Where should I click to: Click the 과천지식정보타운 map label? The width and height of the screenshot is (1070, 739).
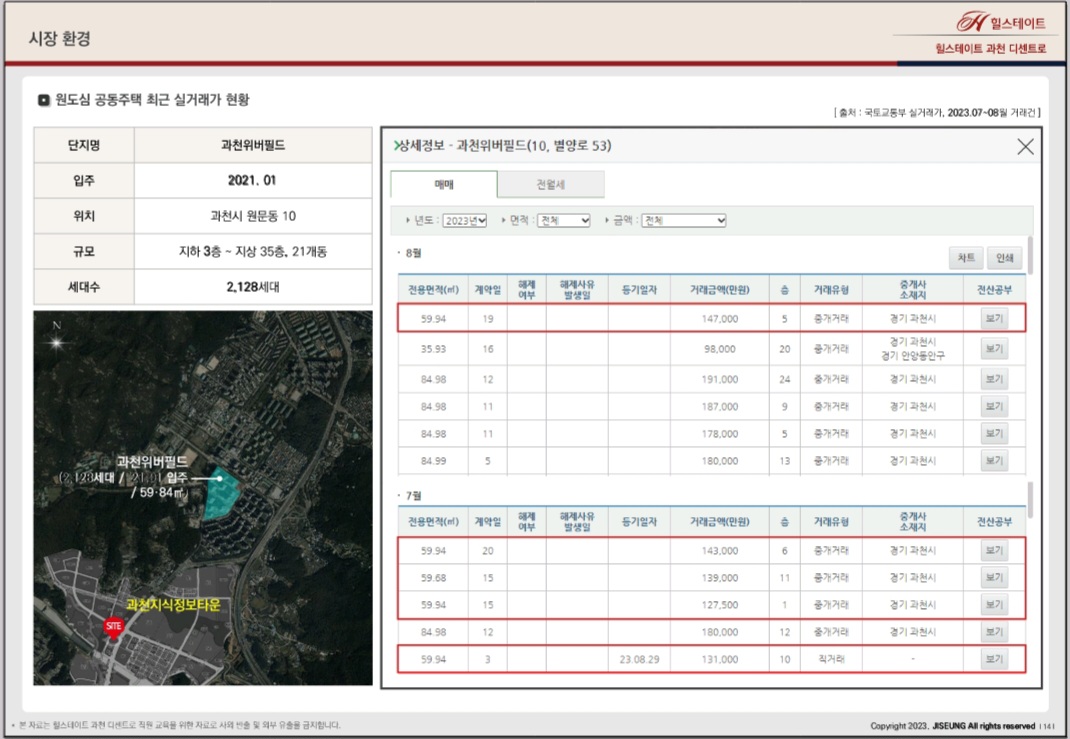[173, 605]
